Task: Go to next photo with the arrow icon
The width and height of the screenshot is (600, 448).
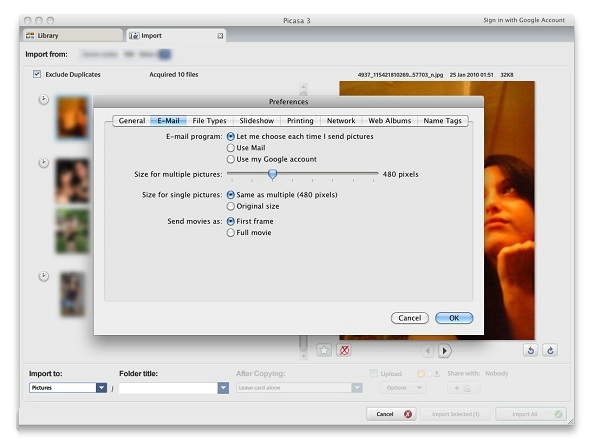Action: [x=445, y=351]
